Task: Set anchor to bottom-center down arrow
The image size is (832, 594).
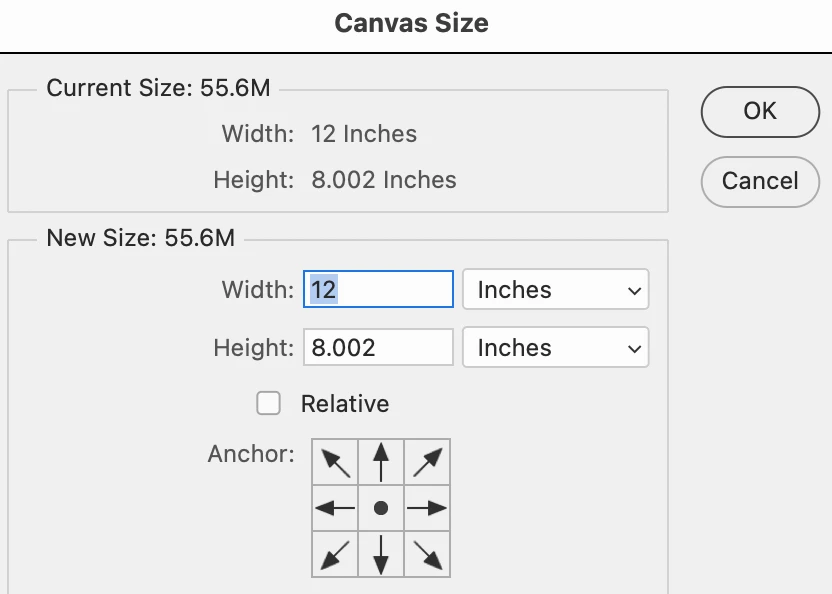Action: click(x=381, y=553)
